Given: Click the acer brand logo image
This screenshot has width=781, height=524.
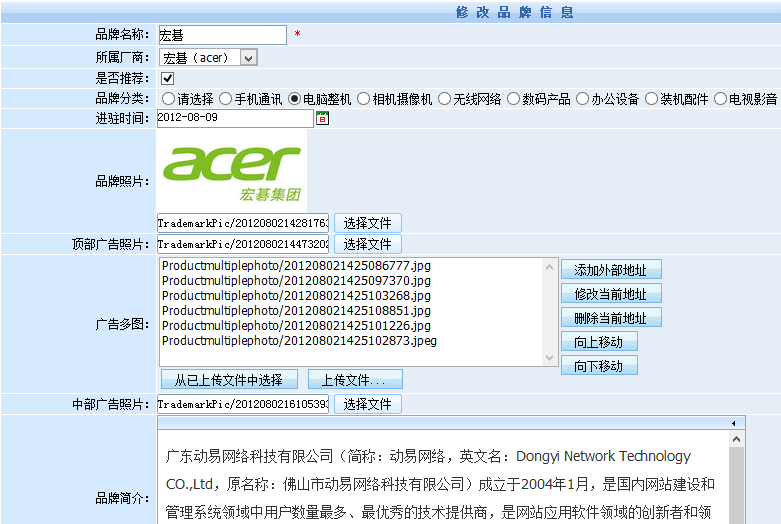Looking at the screenshot, I should (232, 171).
